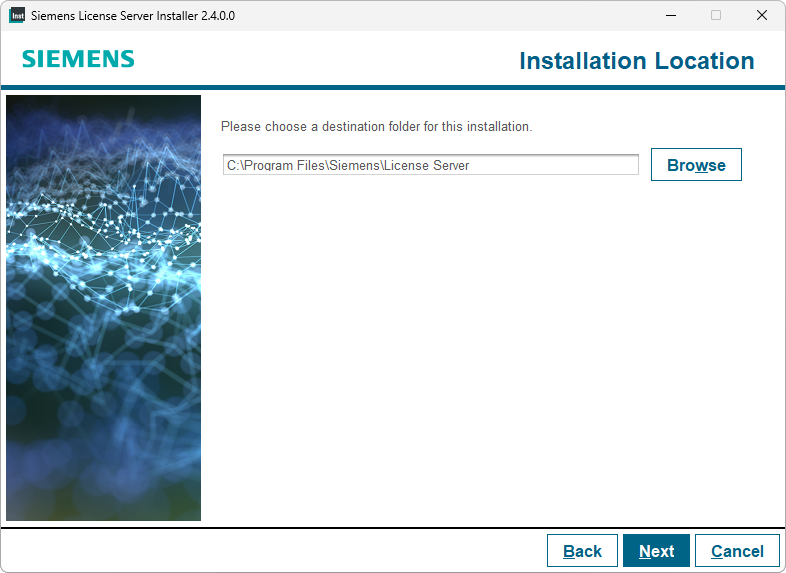Close the Siemens License Server Installer window

pos(761,16)
